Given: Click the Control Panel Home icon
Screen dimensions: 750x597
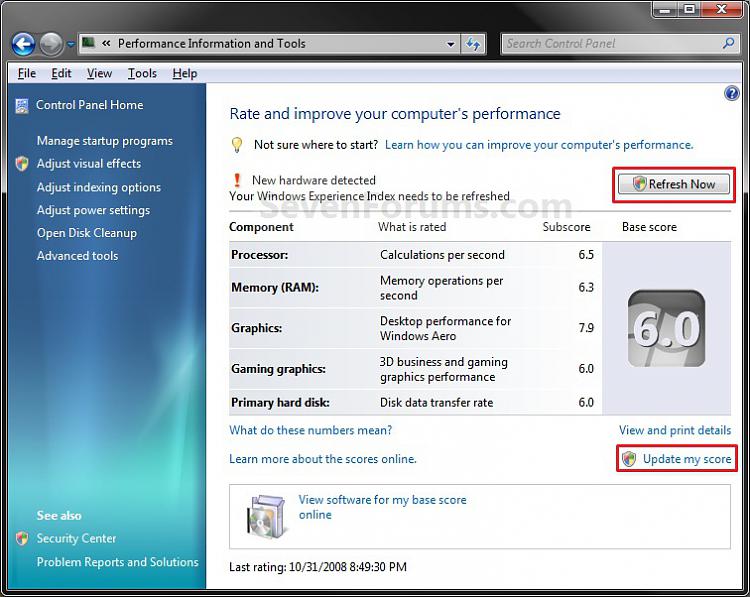Looking at the screenshot, I should (22, 106).
